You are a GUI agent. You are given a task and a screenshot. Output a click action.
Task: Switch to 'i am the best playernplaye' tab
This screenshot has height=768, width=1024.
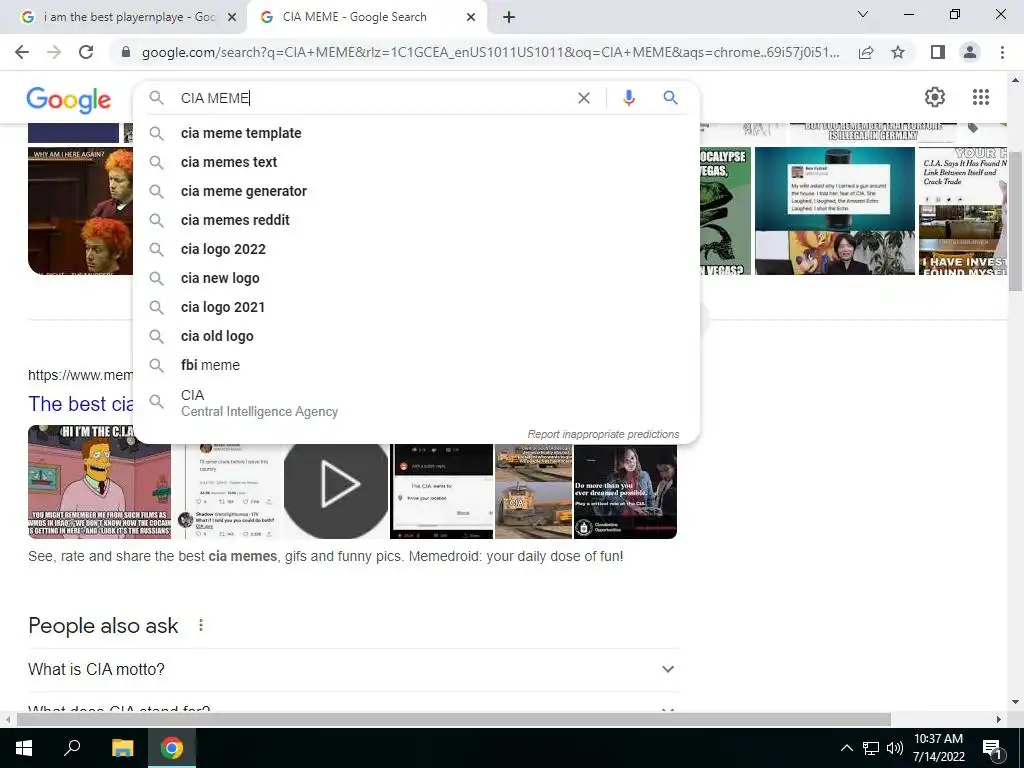pos(124,17)
